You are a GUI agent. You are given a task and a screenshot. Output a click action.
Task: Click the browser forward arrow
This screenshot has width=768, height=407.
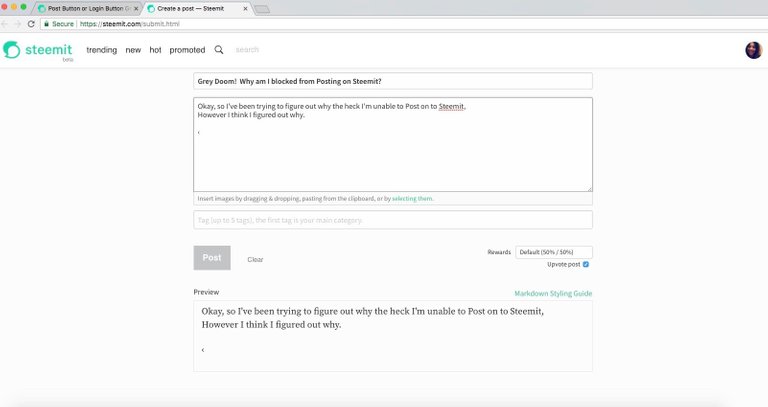(17, 24)
